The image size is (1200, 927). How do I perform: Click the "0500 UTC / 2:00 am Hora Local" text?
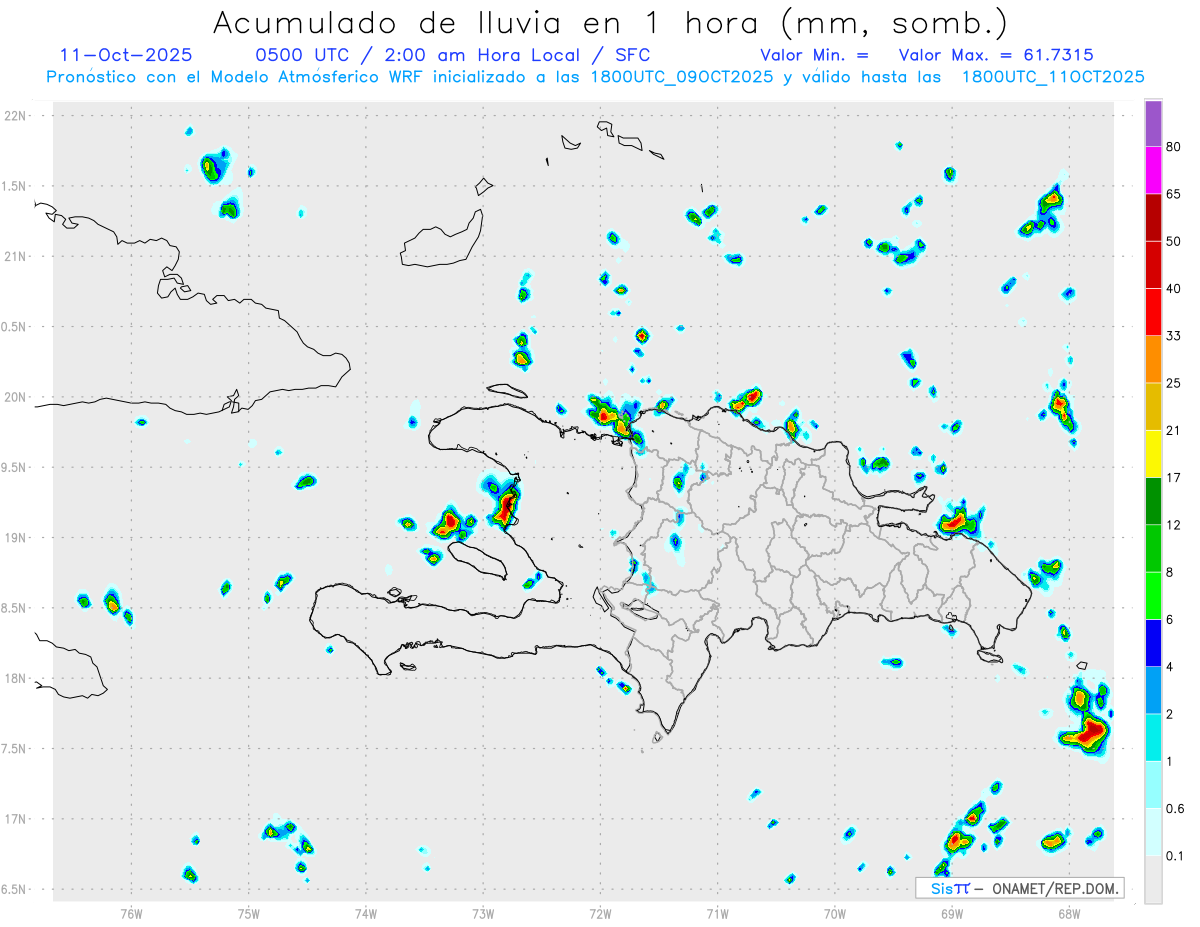(421, 55)
